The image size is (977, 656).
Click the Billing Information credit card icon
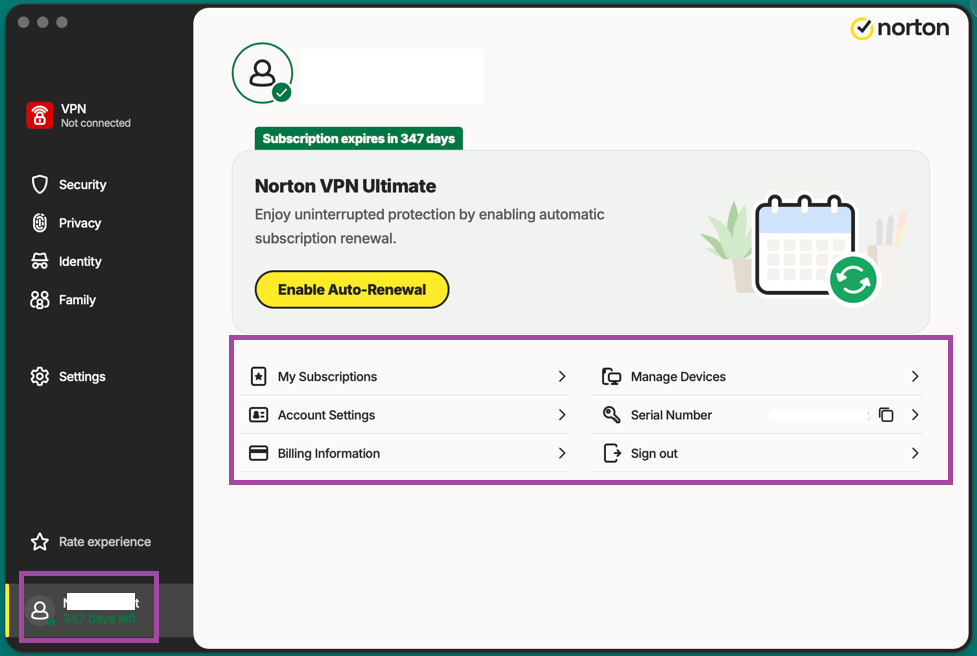pyautogui.click(x=259, y=453)
